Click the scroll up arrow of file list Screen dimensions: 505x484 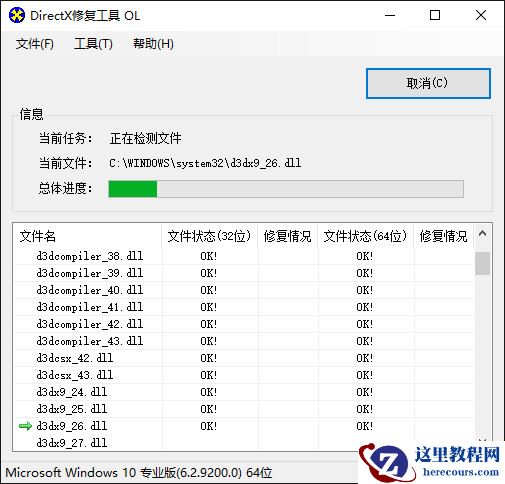click(x=482, y=234)
